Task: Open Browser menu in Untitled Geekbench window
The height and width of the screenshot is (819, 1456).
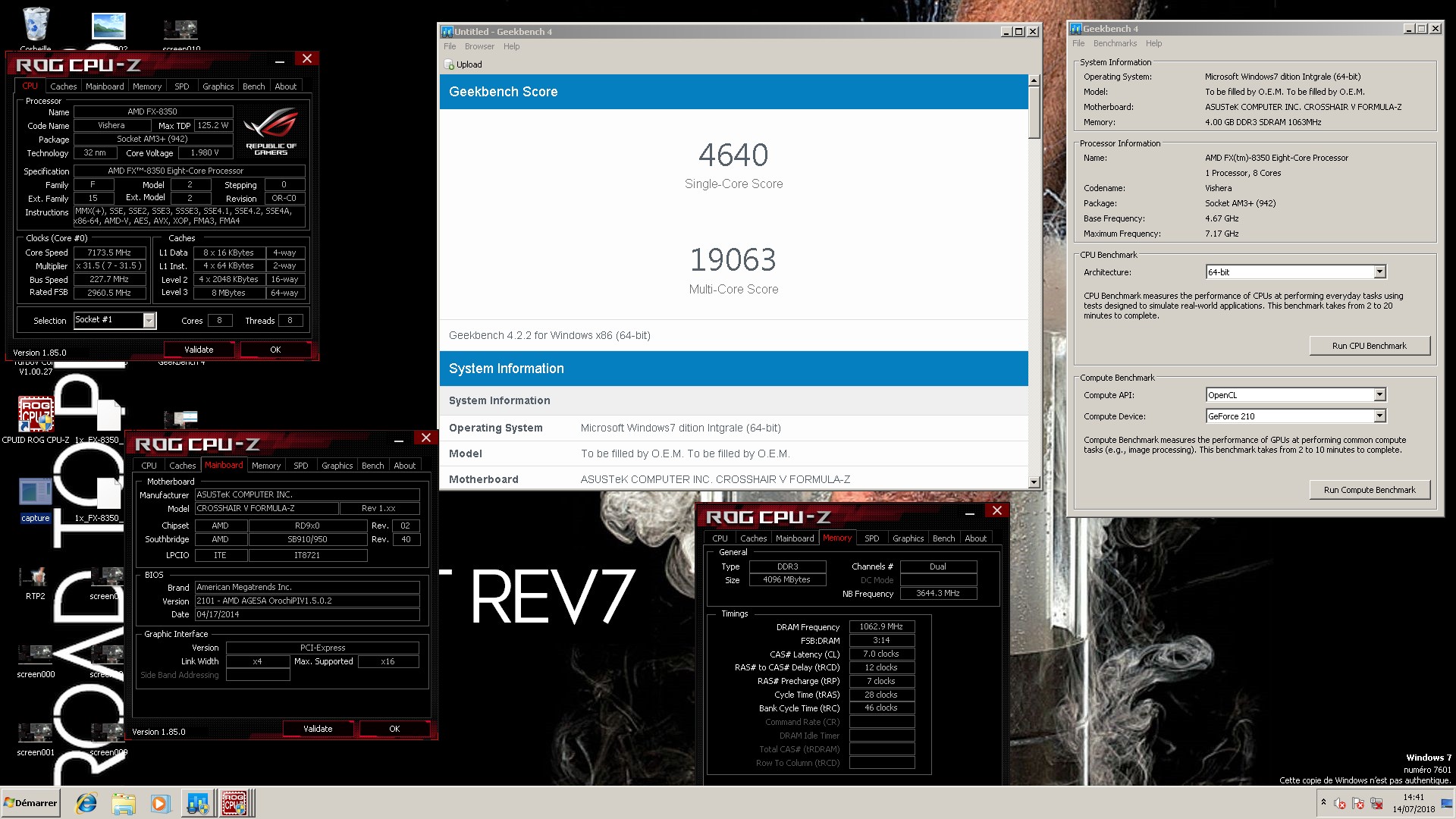Action: 479,46
